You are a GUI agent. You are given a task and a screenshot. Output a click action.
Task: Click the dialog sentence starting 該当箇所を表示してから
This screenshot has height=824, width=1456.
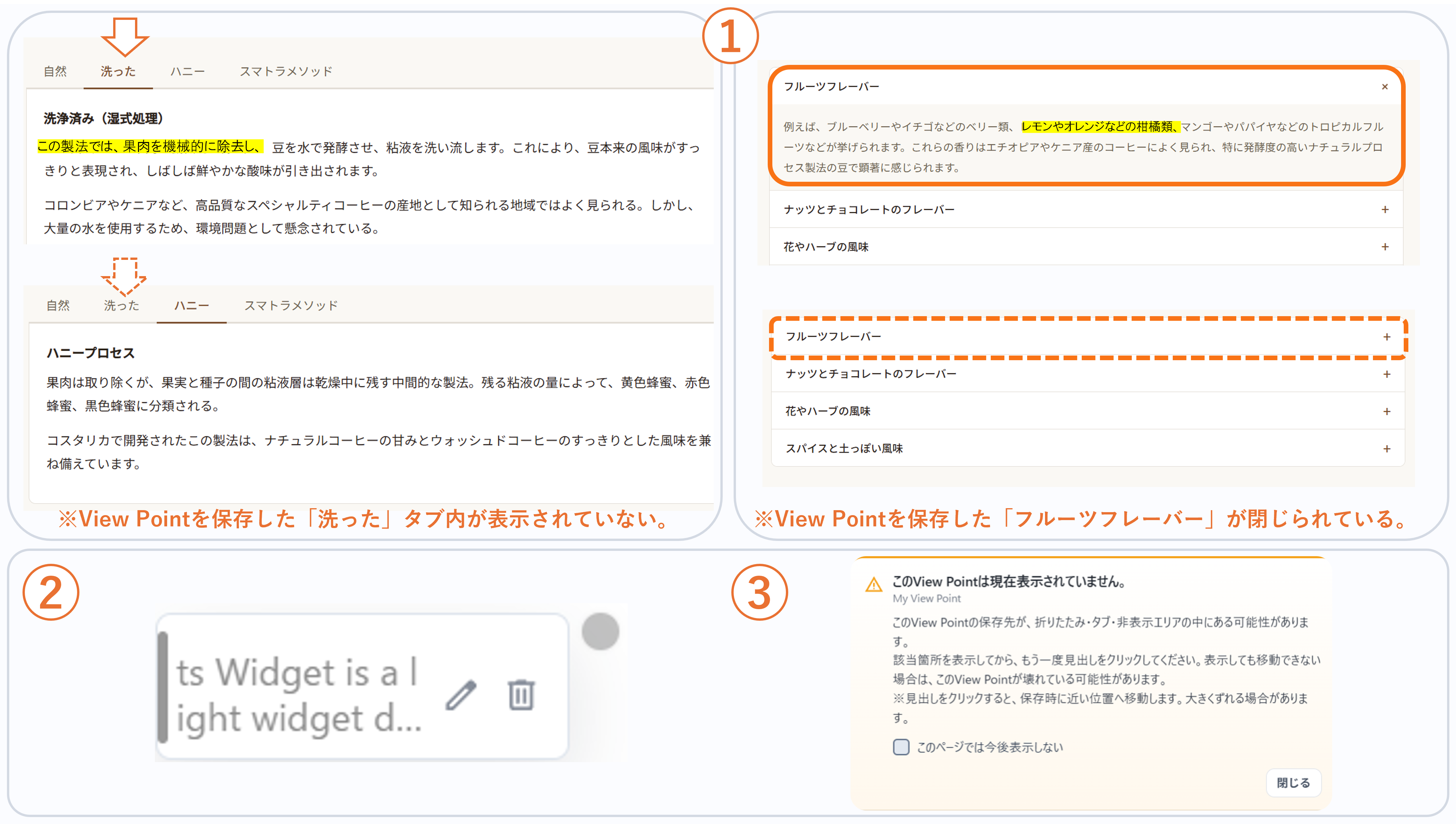1107,669
